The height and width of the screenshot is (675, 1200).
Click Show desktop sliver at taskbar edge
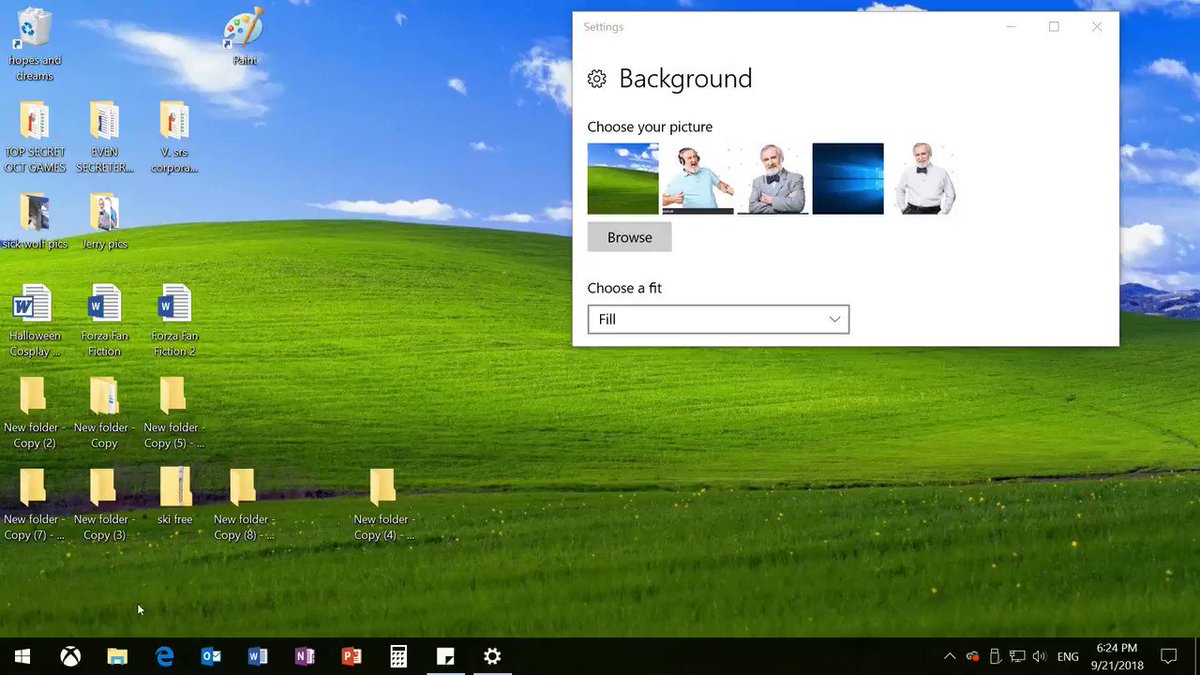pos(1196,657)
